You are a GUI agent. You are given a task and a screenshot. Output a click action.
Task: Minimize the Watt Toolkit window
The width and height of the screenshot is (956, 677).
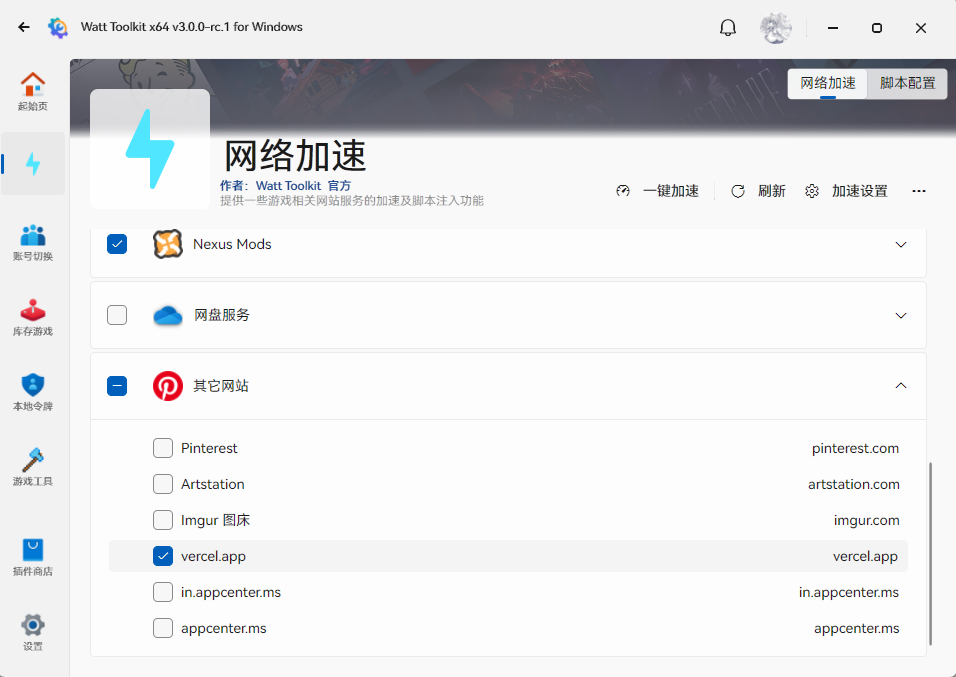point(833,28)
